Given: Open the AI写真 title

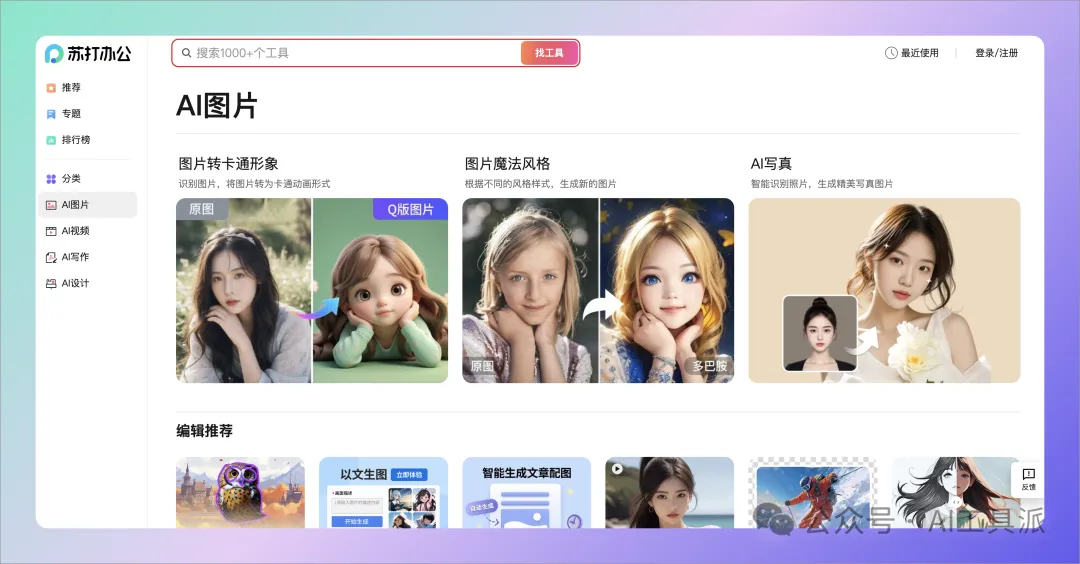Looking at the screenshot, I should [x=771, y=164].
